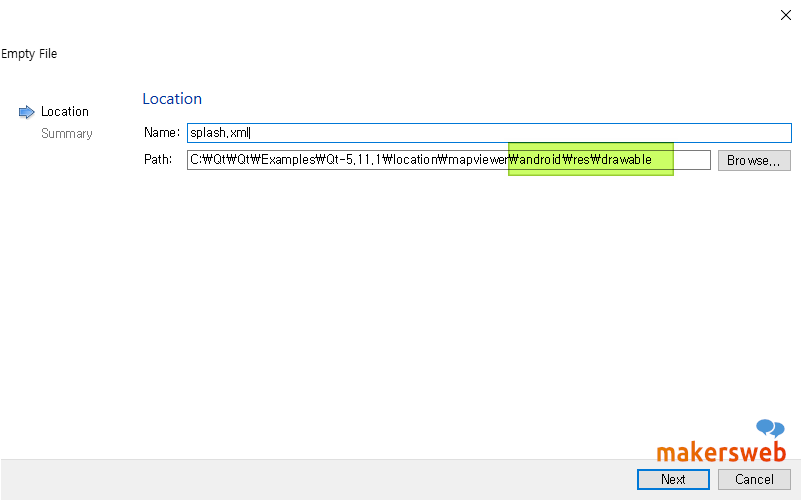Click the blue arrow icon beside Location

(27, 112)
